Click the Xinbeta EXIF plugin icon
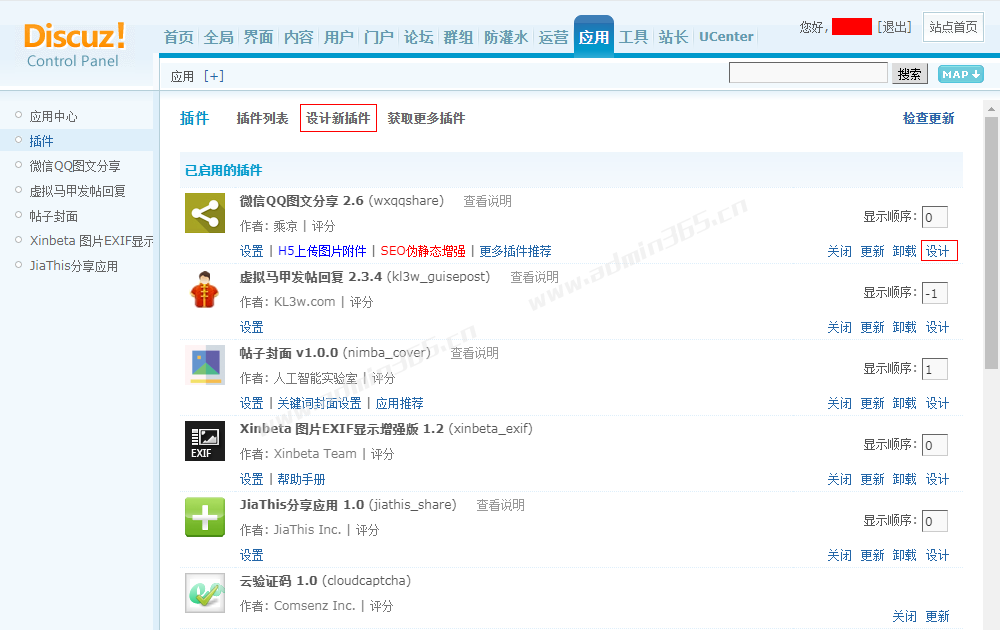Image resolution: width=1000 pixels, height=630 pixels. [x=205, y=441]
